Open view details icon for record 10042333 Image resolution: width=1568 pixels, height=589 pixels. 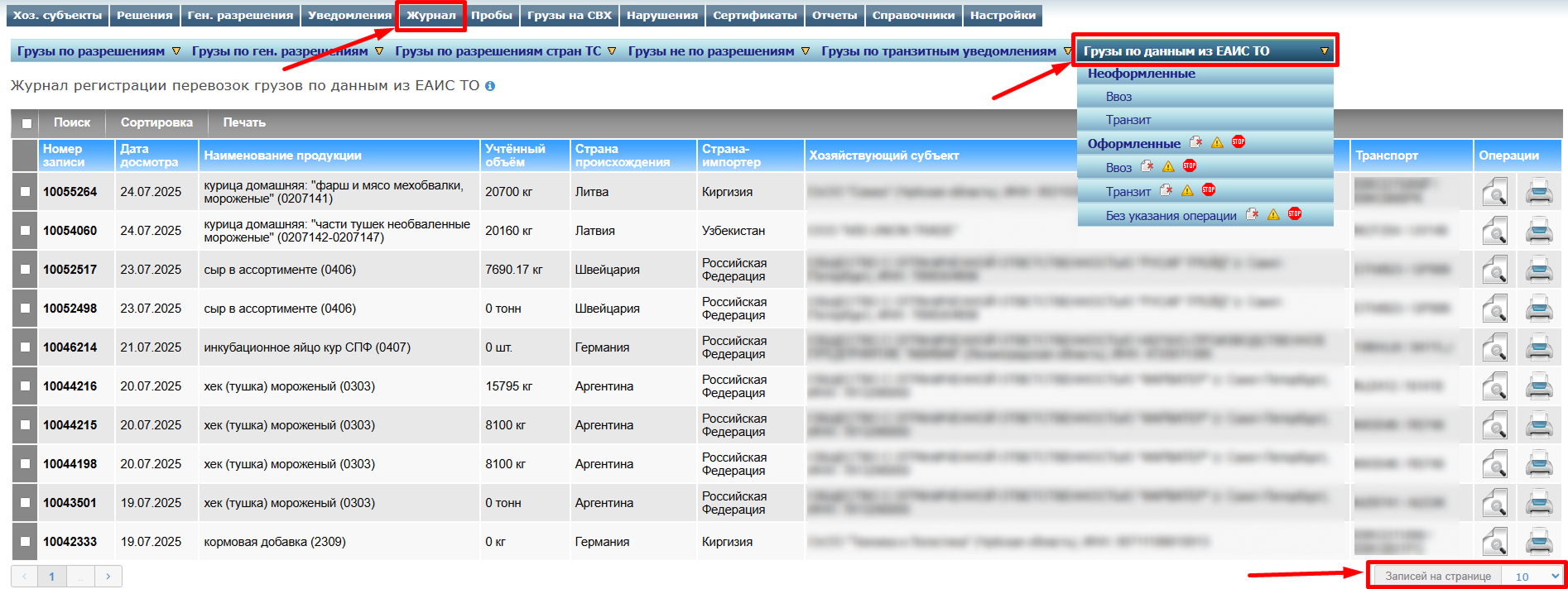1494,543
